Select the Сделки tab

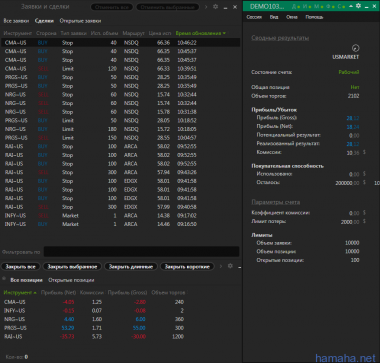44,21
